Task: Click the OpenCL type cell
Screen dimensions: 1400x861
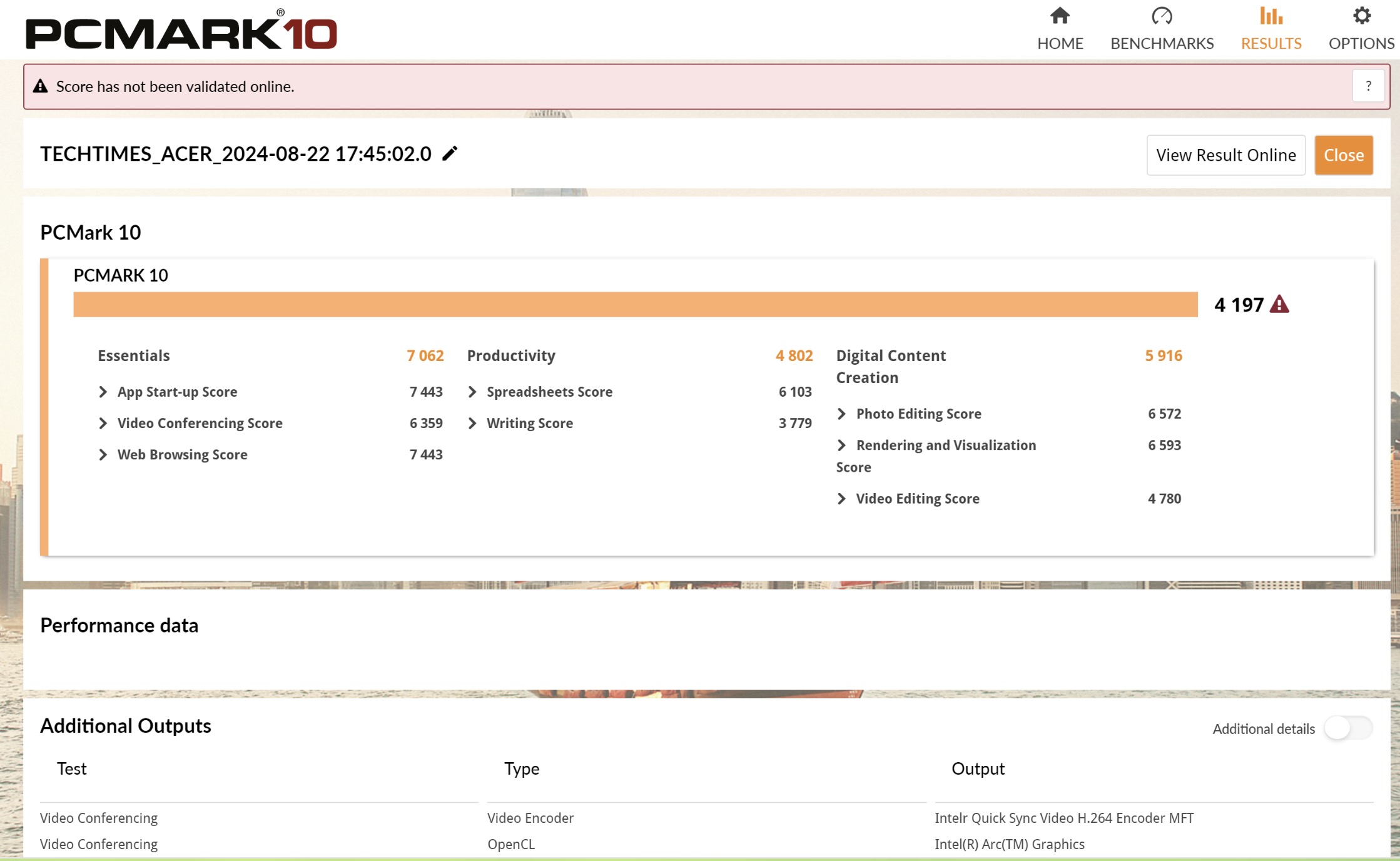Action: click(511, 844)
